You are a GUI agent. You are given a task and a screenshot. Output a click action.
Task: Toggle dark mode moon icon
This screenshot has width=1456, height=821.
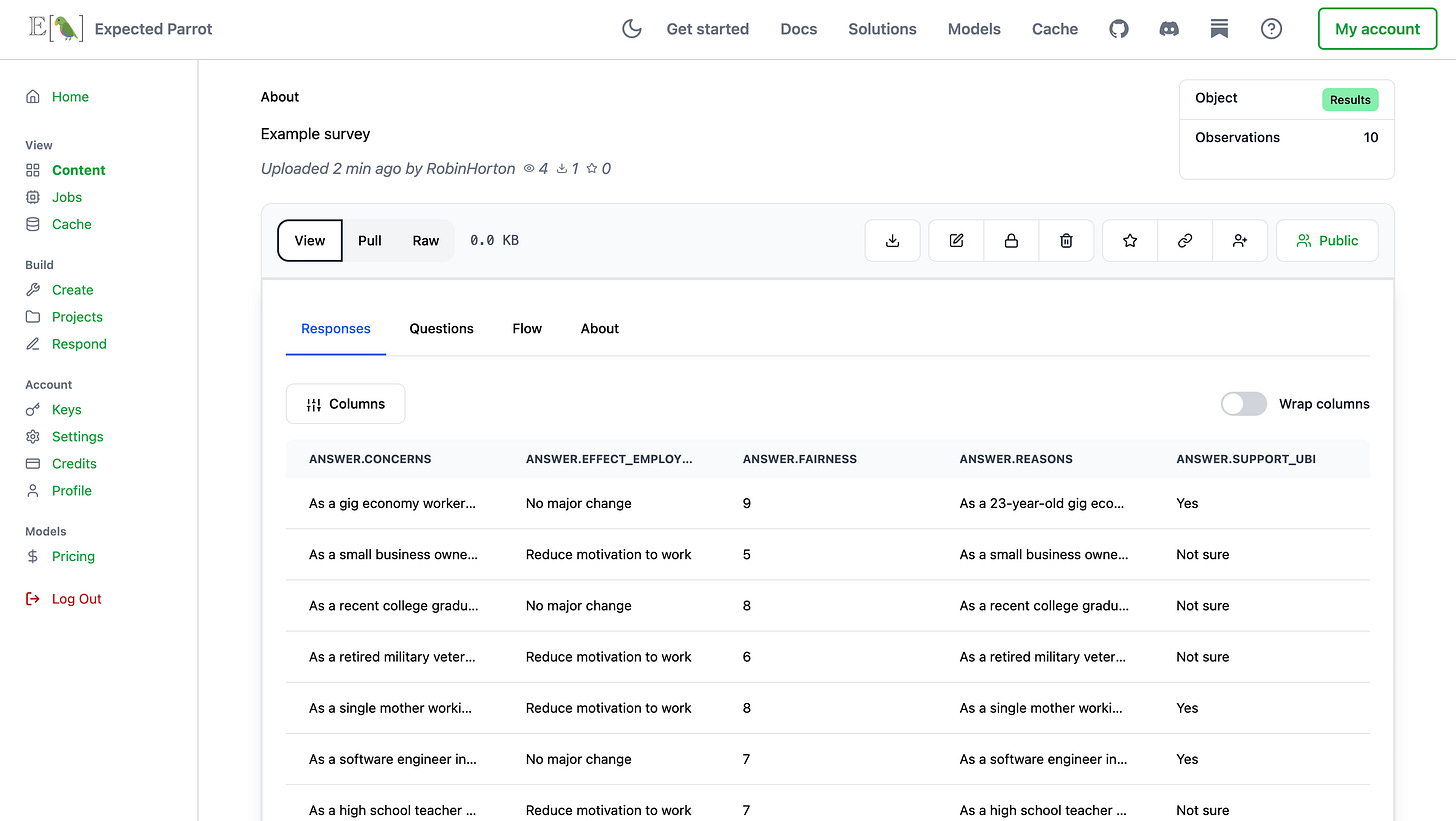632,29
